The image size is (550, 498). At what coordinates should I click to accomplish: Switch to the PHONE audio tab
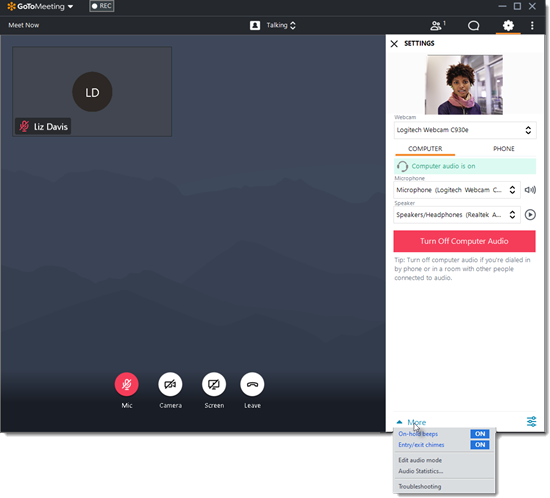(503, 149)
